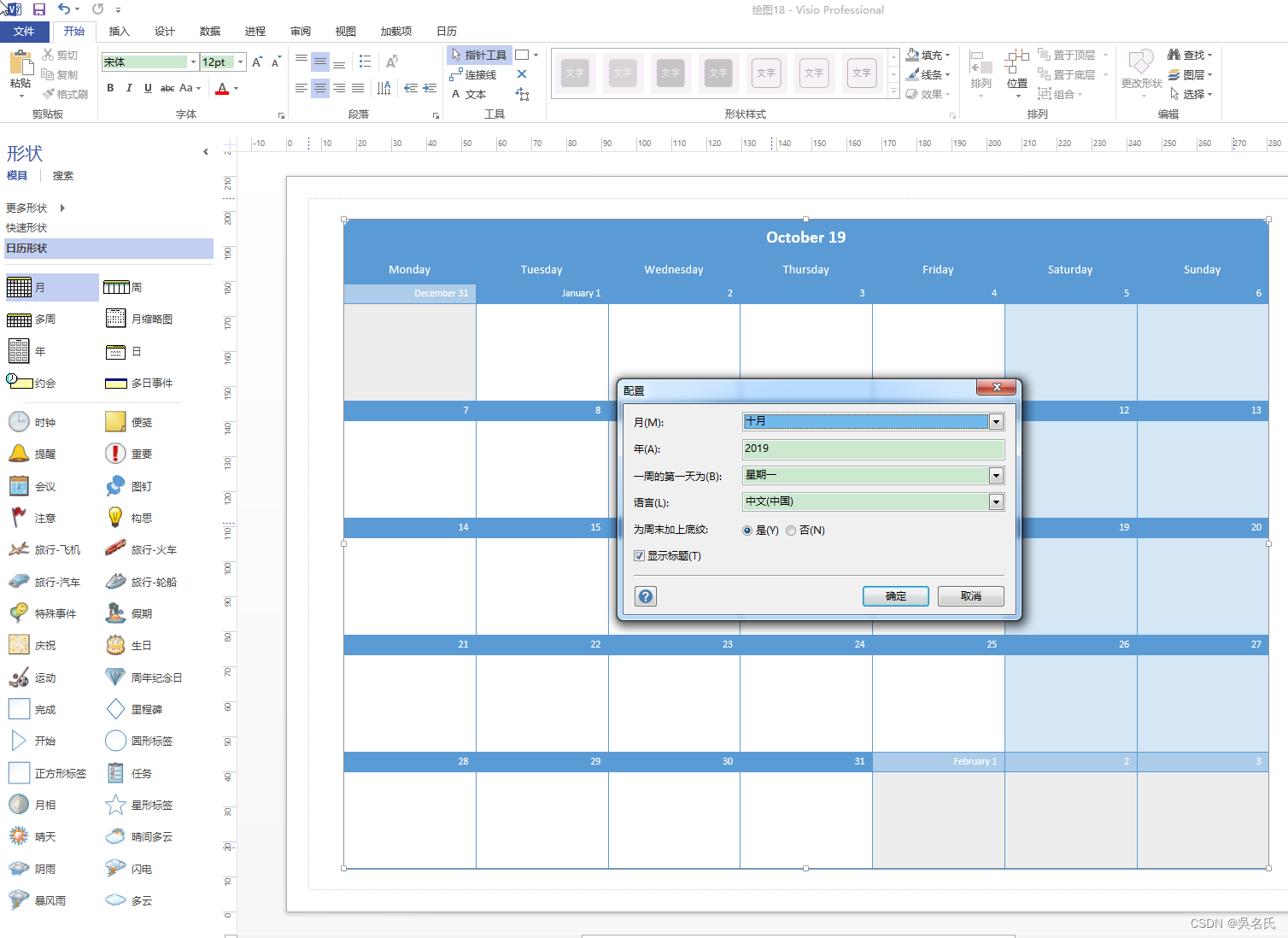Select the 暴风雨 storm weather shape
Screen dimensions: 1288x938
37,900
